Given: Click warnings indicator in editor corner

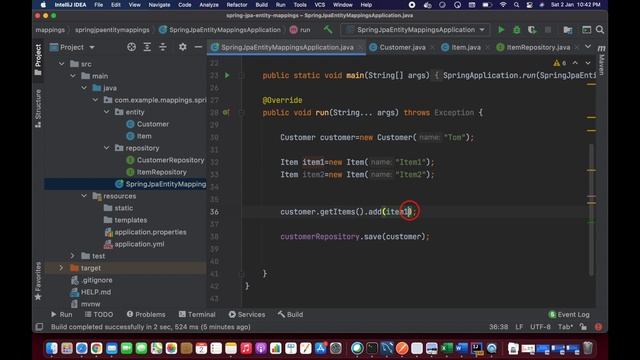Looking at the screenshot, I should pos(559,63).
